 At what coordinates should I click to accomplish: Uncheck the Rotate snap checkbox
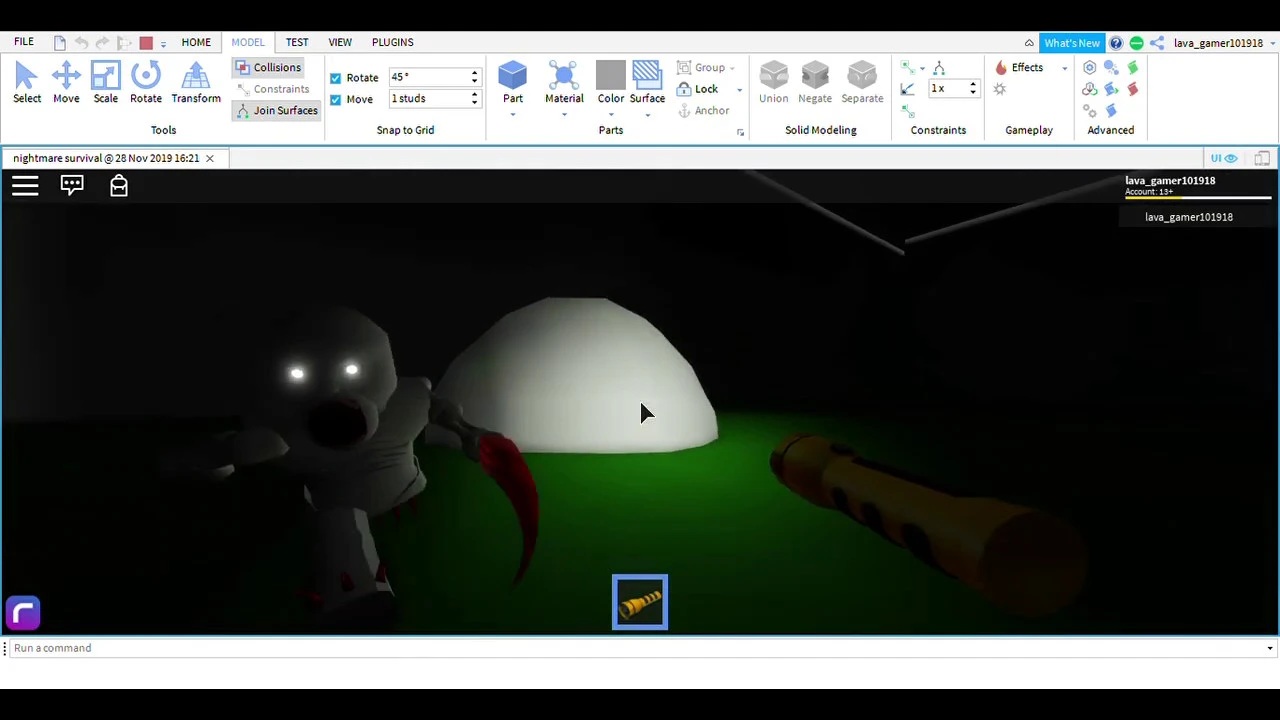[335, 78]
